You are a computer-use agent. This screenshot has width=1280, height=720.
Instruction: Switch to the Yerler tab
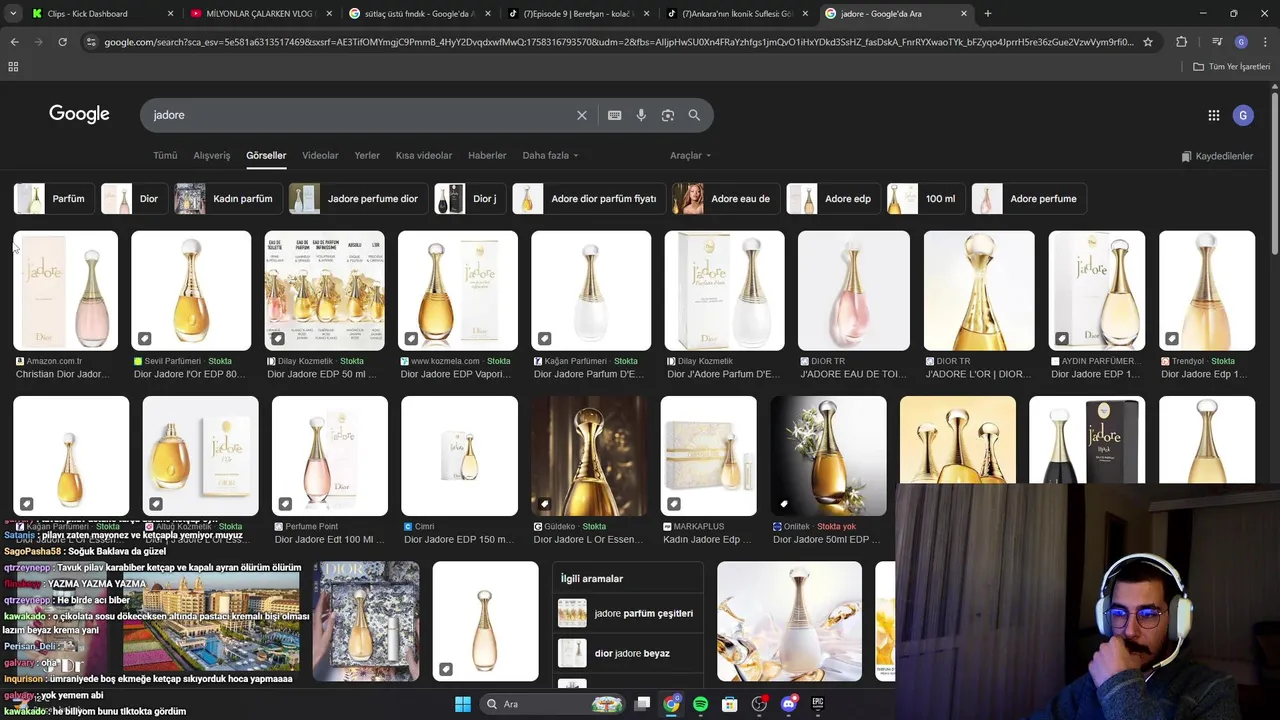tap(367, 155)
